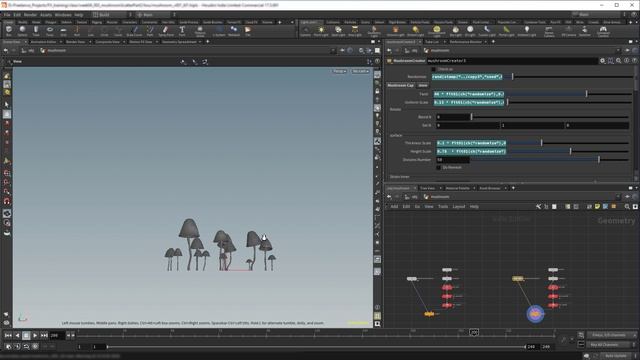
Task: Add new pane tab beside Geometry Spreadsheet
Action: pos(207,42)
